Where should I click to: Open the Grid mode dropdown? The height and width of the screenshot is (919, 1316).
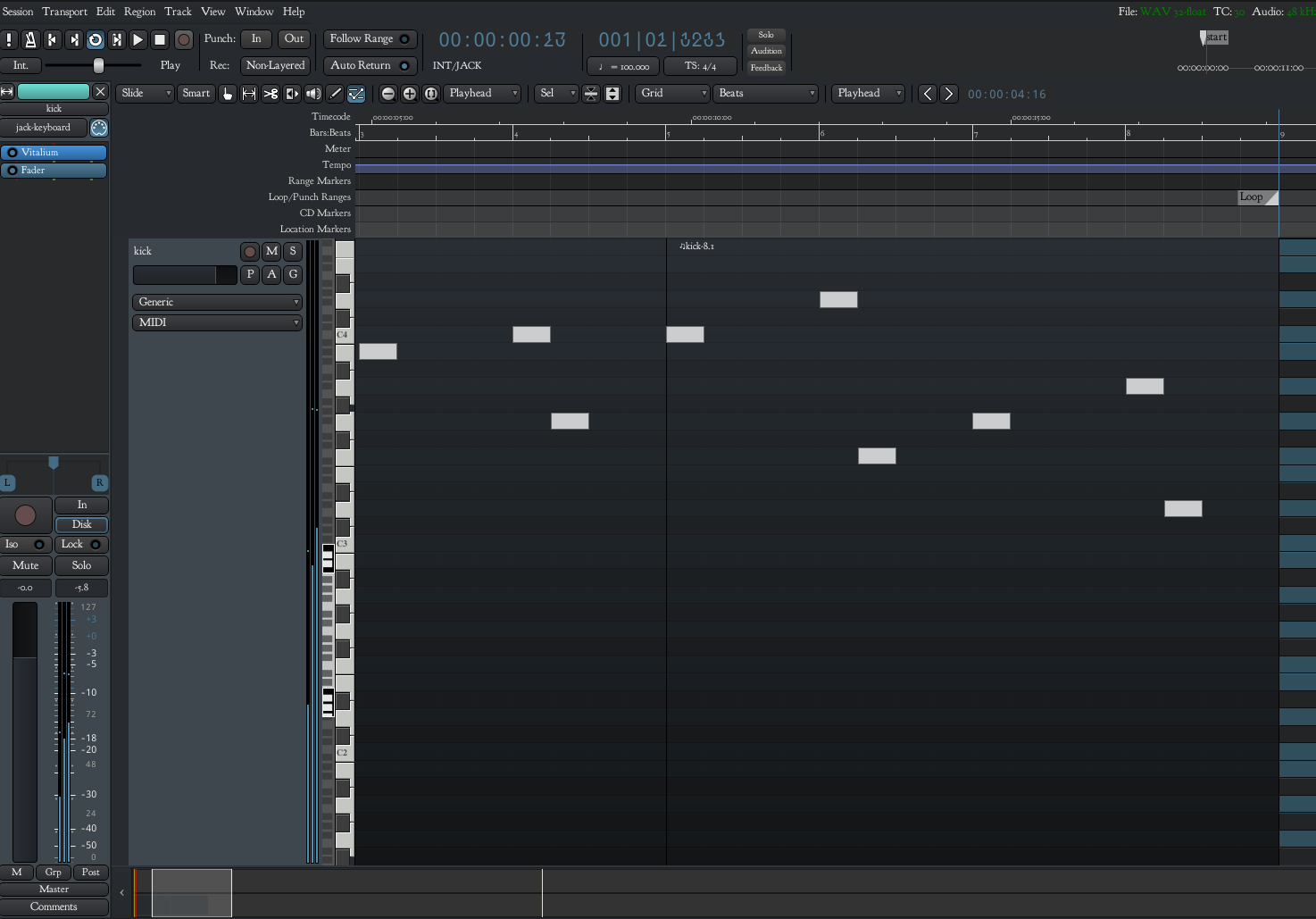point(672,93)
